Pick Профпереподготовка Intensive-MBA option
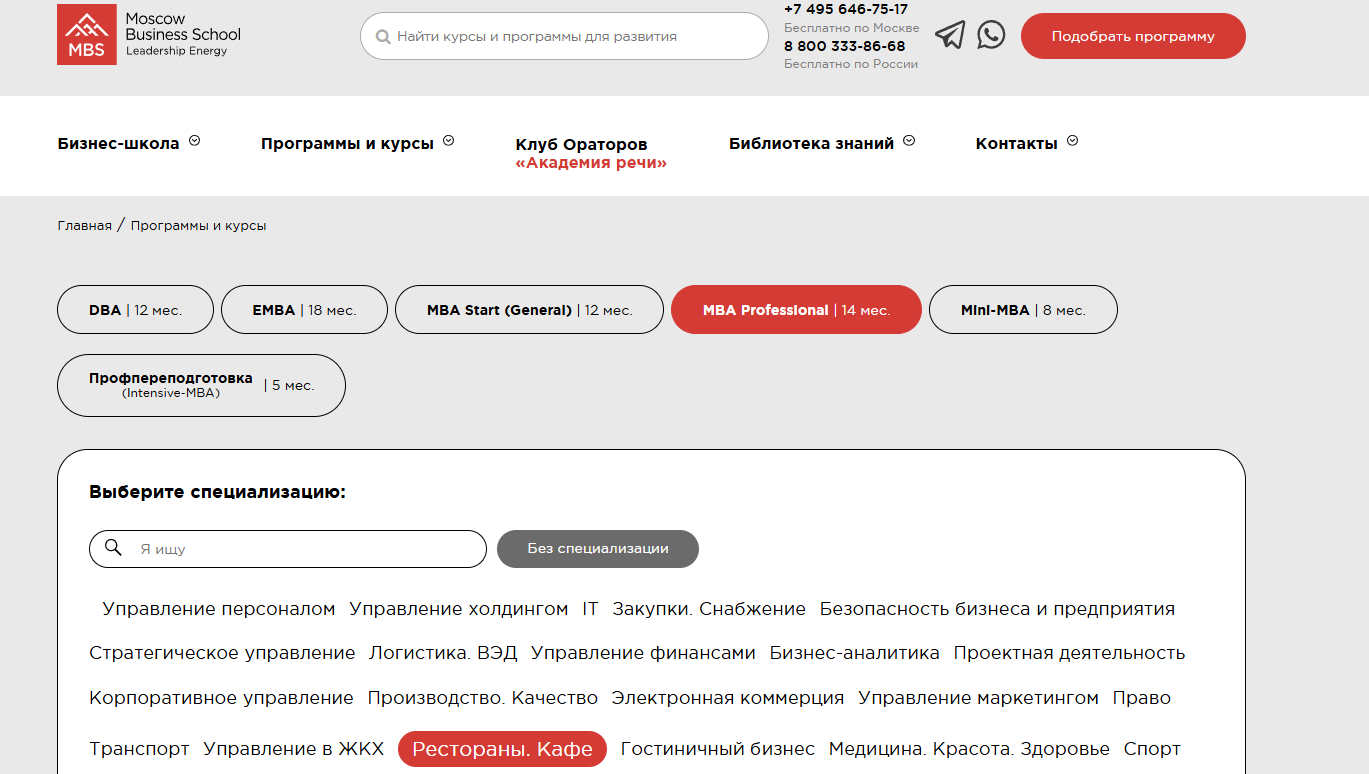 pos(201,385)
